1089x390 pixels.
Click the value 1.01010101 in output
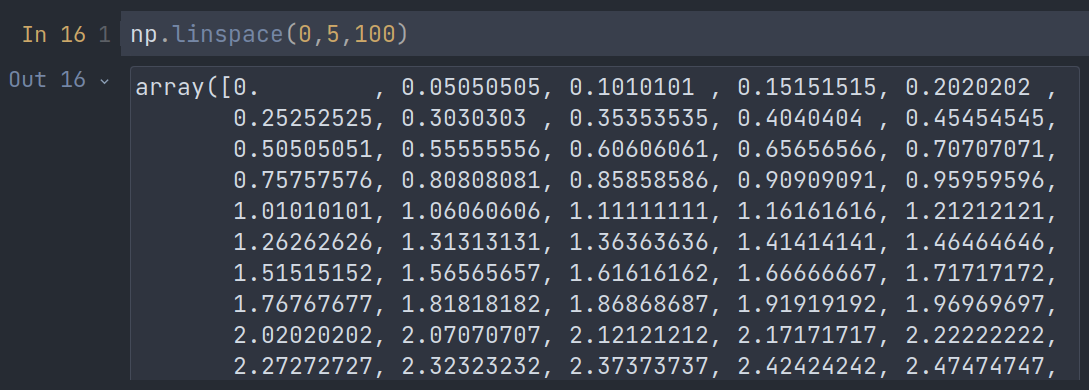click(303, 211)
